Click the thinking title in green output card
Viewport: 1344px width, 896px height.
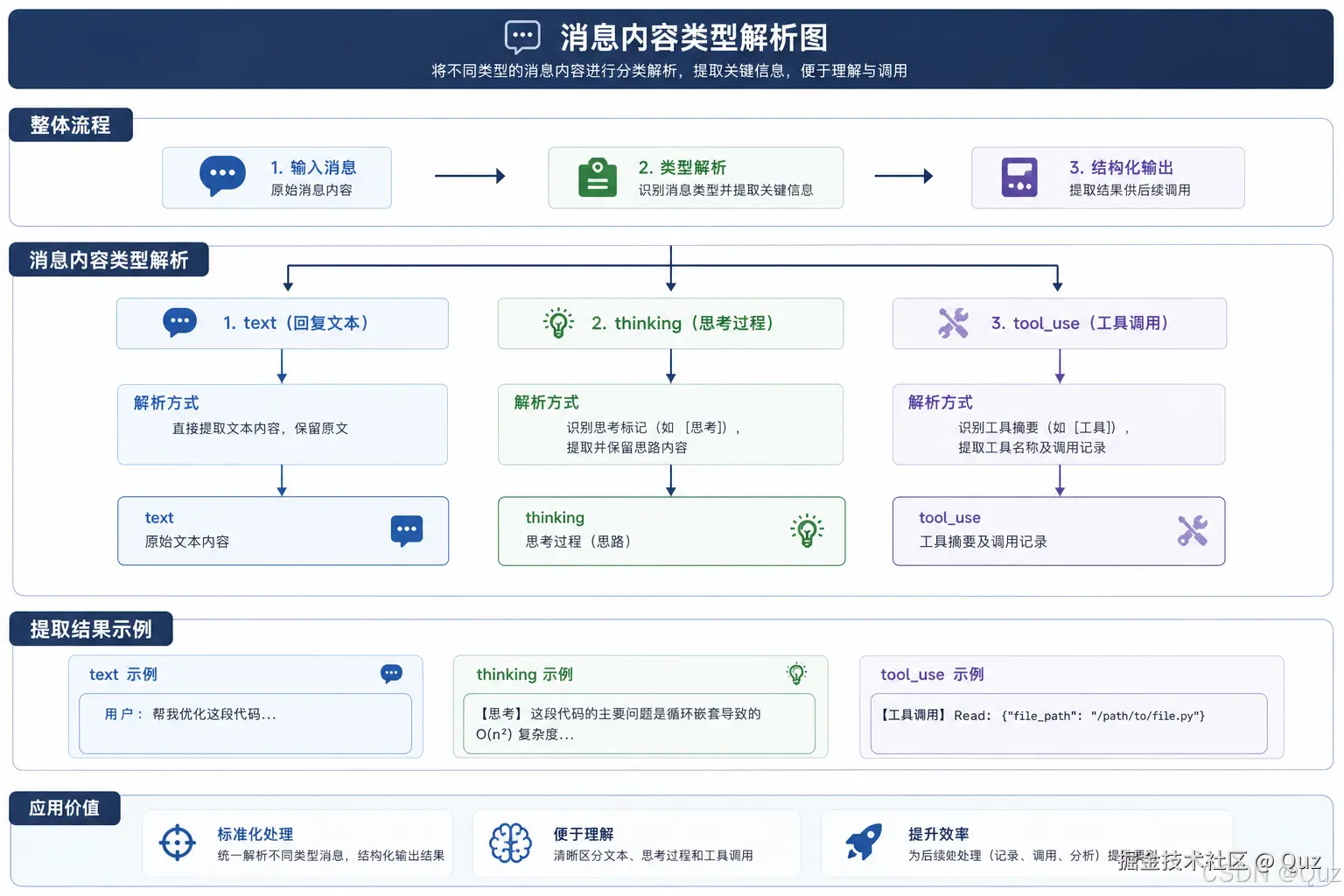[x=555, y=517]
